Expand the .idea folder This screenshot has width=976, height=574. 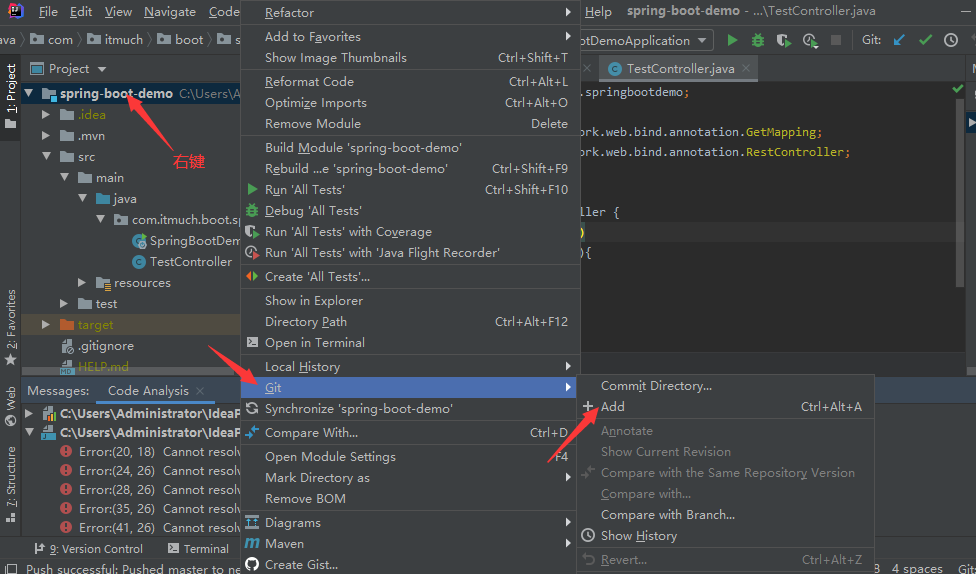coord(45,115)
